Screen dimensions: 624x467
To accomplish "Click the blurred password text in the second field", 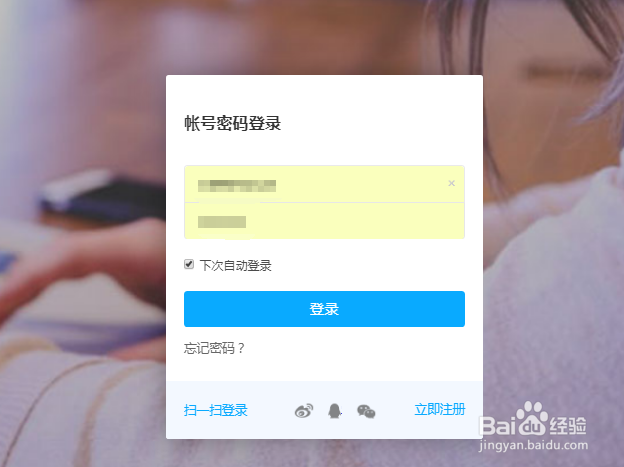I will point(222,222).
